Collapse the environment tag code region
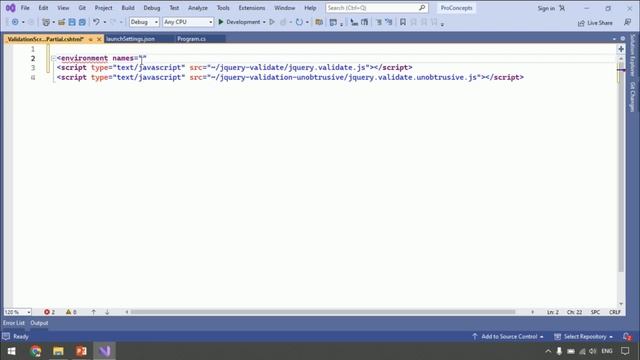 53,58
